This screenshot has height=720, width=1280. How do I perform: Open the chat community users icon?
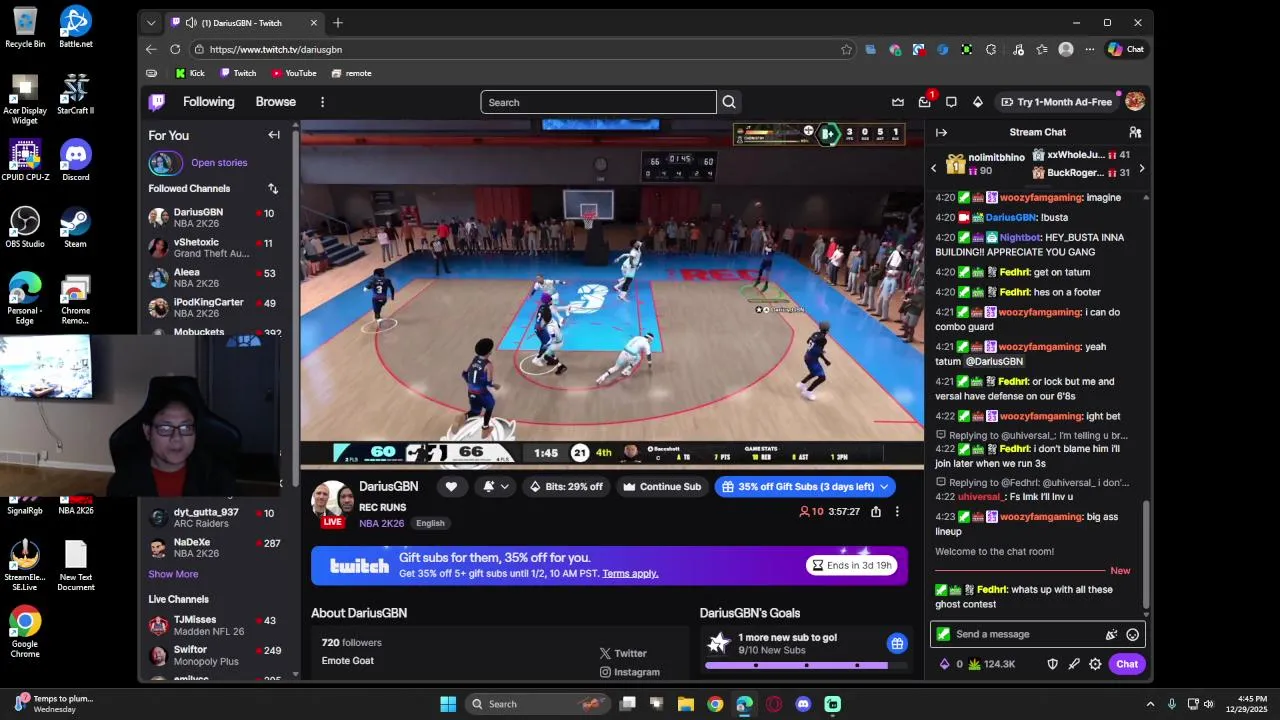pyautogui.click(x=1135, y=132)
